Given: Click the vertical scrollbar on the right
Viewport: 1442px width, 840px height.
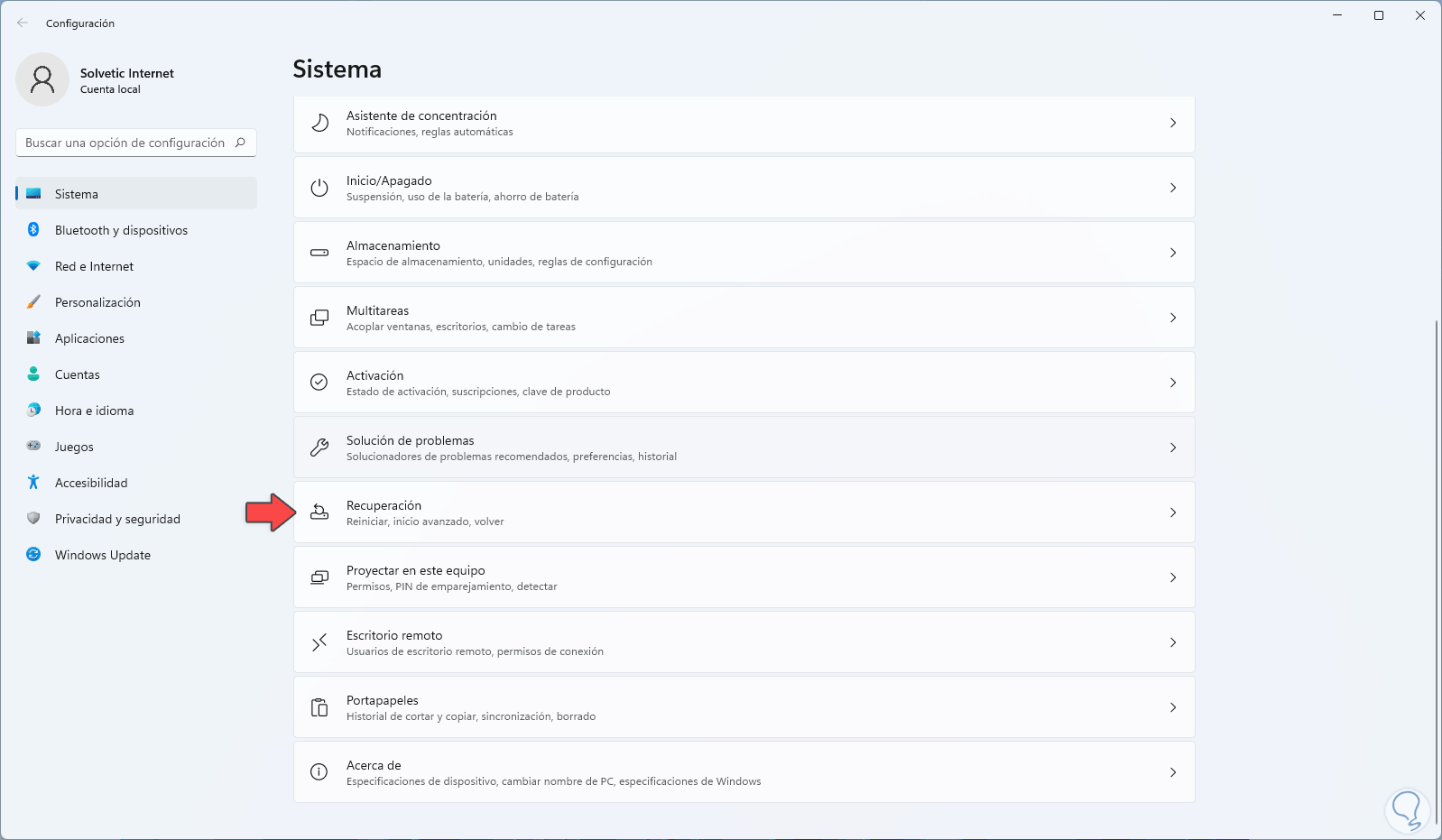Looking at the screenshot, I should pos(1436,541).
